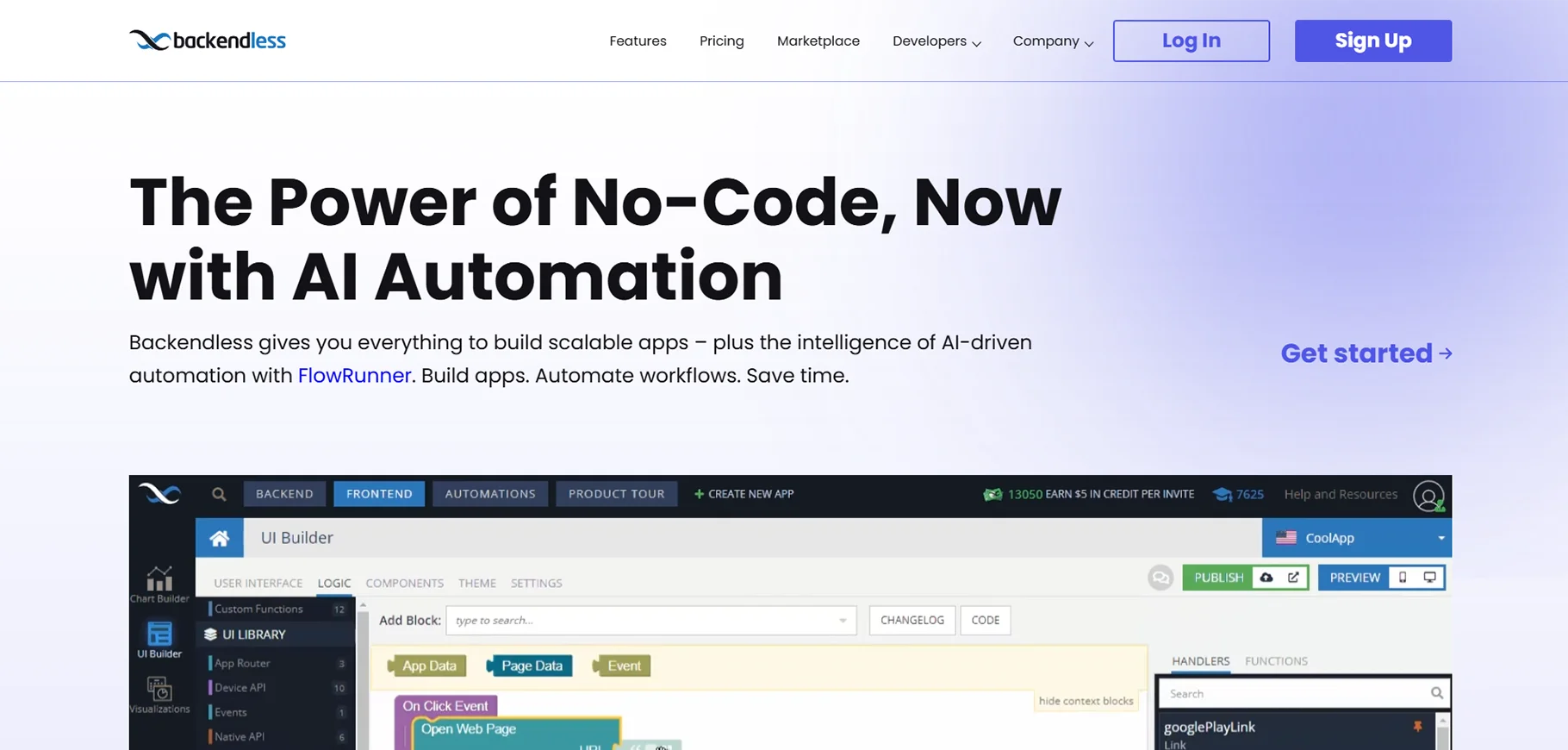
Task: Switch to the FRONTEND section
Action: (379, 494)
